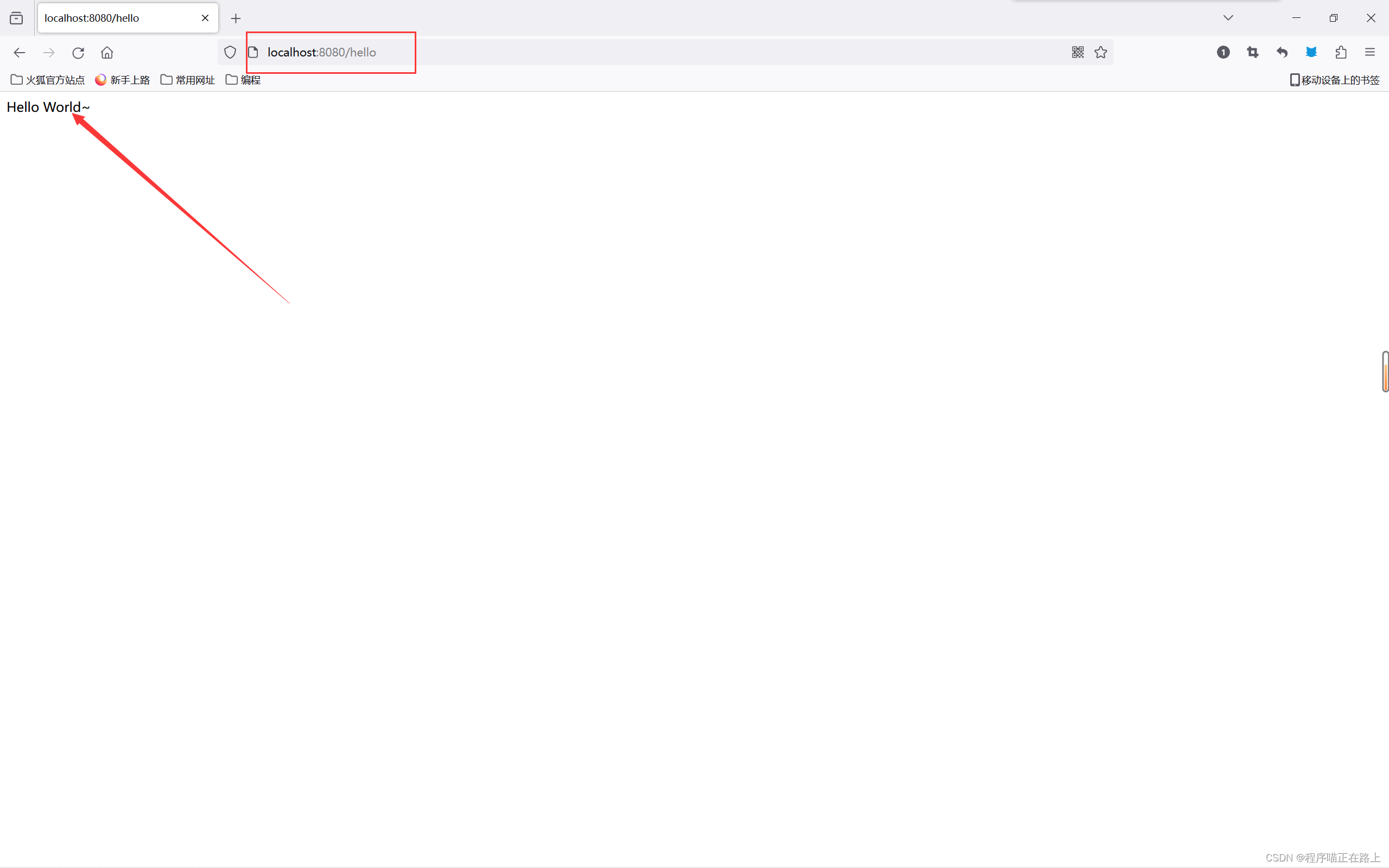Click the badge numbered 1 extension icon
This screenshot has height=868, width=1389.
coord(1223,52)
